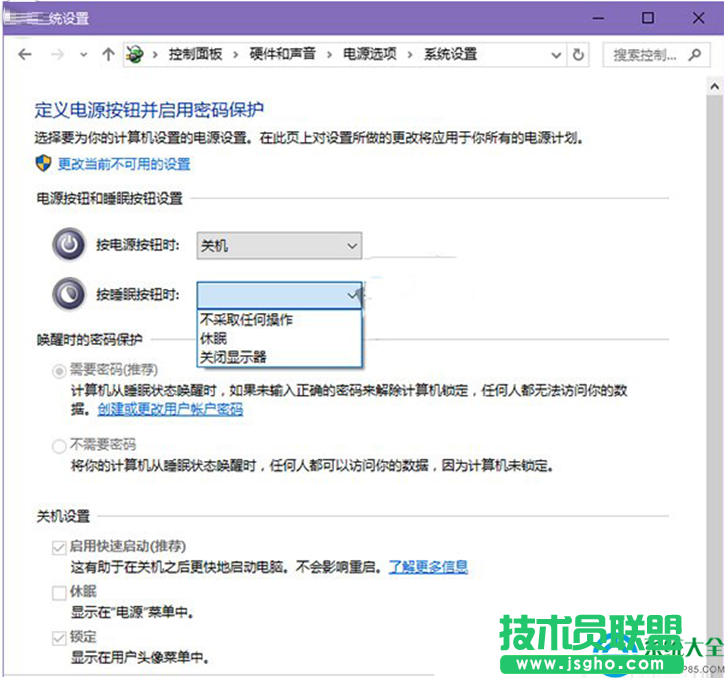This screenshot has width=727, height=680.
Task: Refresh the address bar location
Action: point(578,55)
